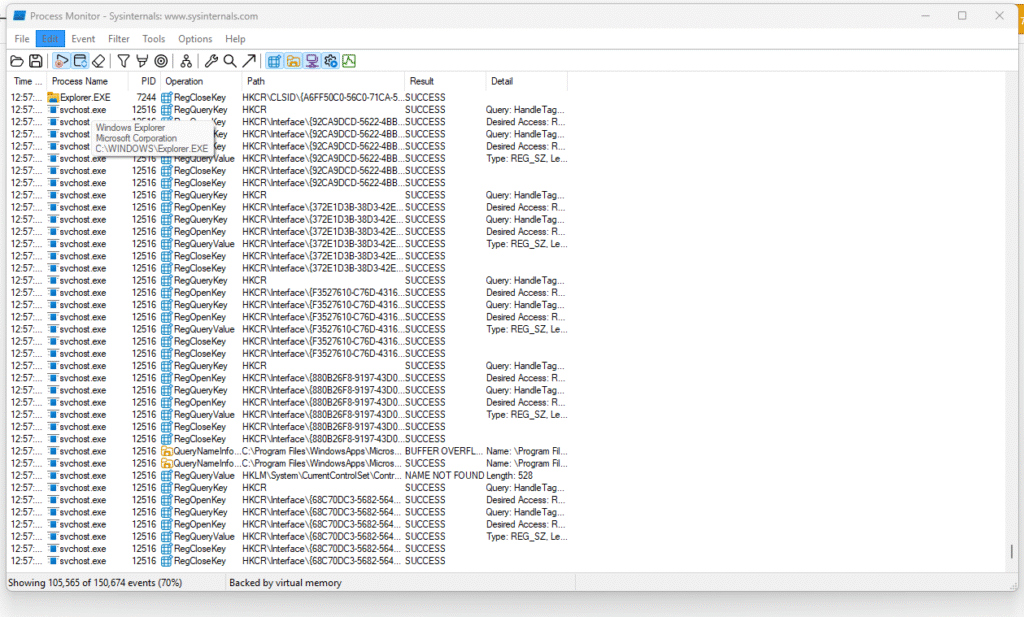Viewport: 1024px width, 617px height.
Task: Disable Show File System Activity
Action: pyautogui.click(x=293, y=61)
